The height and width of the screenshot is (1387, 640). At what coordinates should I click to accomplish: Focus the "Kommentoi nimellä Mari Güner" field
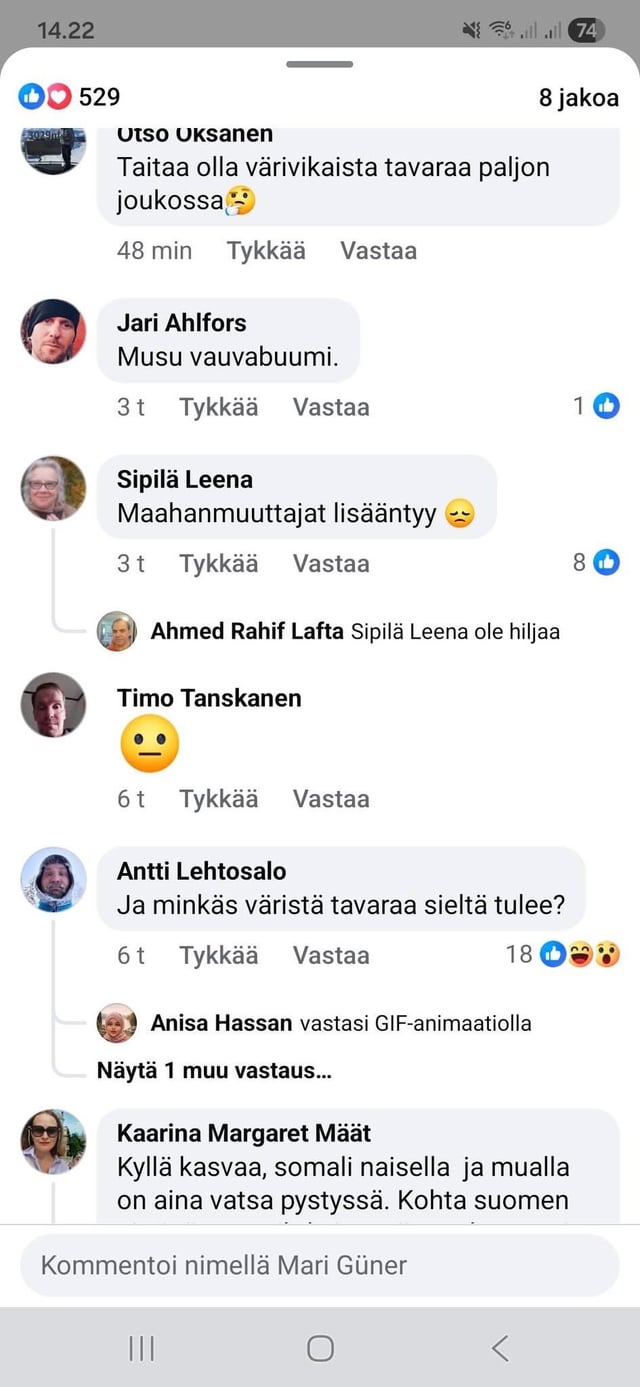tap(320, 1265)
